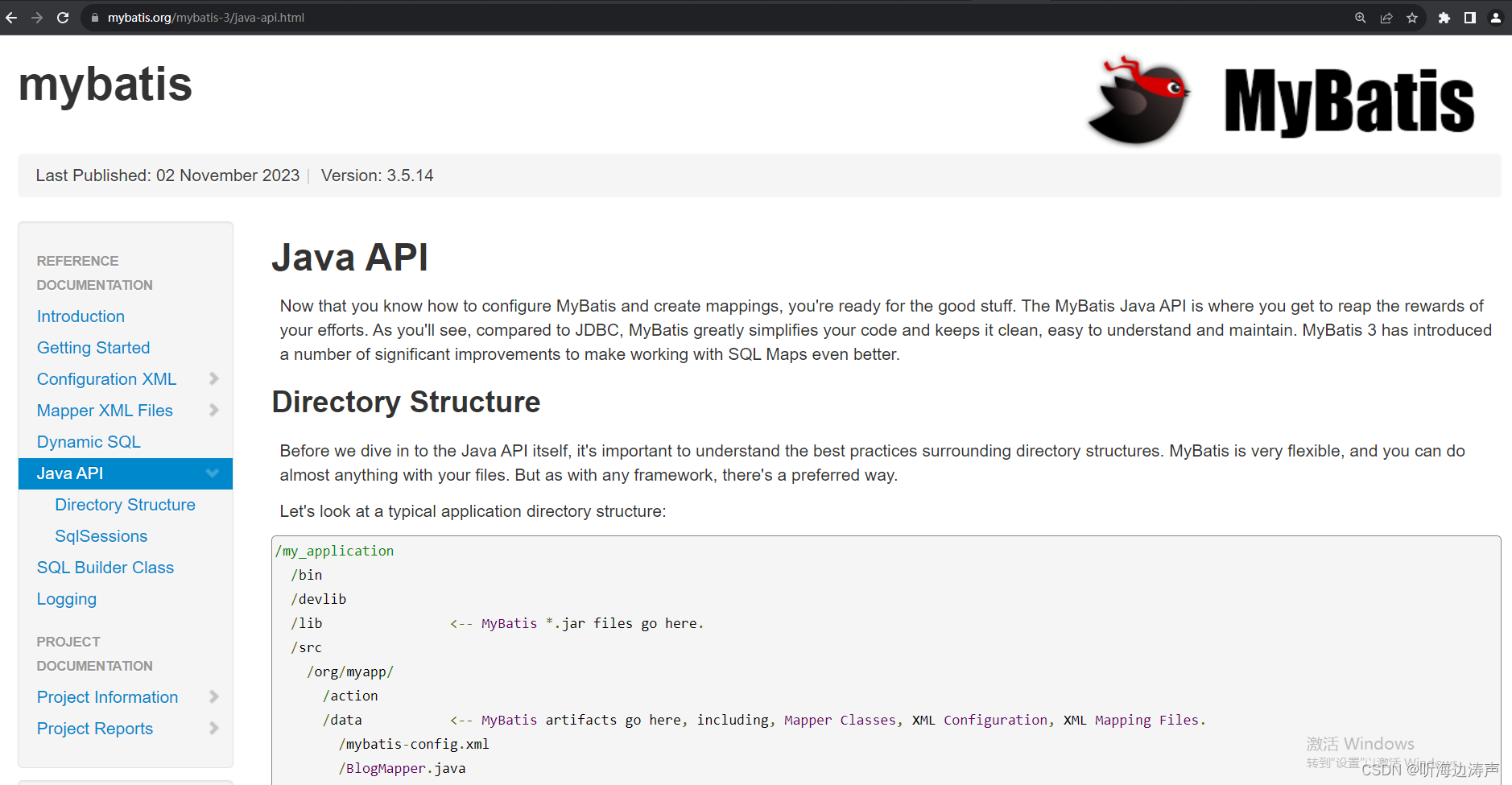Bookmark this page with star icon

tap(1412, 18)
